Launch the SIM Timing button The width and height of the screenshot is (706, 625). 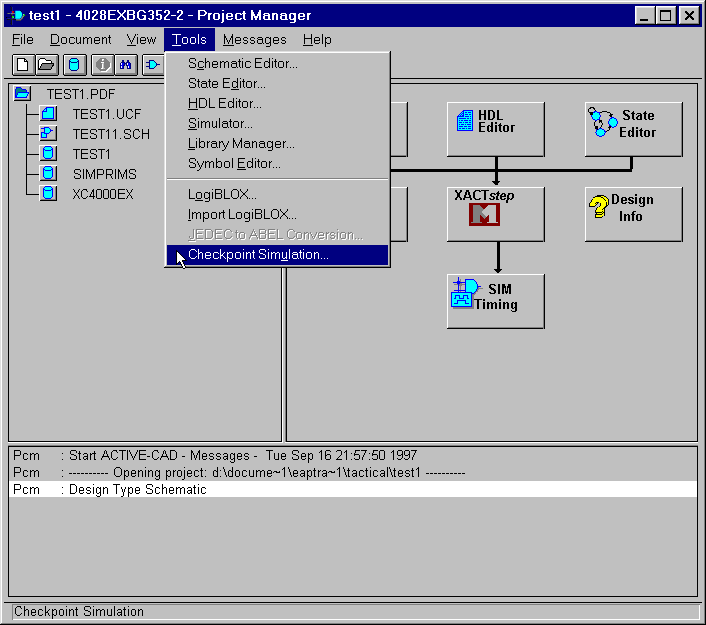point(496,301)
